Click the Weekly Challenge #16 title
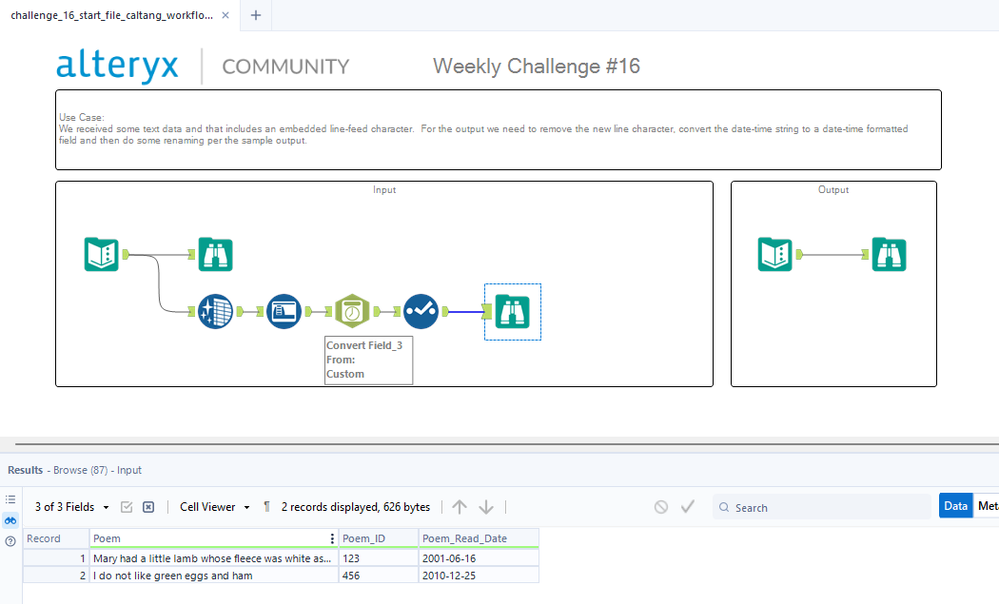999x604 pixels. [536, 66]
